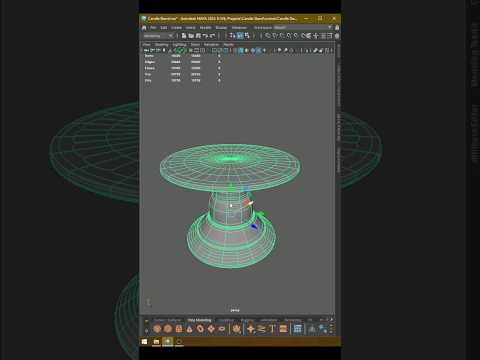
Task: Click the Faces row in heads-up display
Action: tap(182, 68)
